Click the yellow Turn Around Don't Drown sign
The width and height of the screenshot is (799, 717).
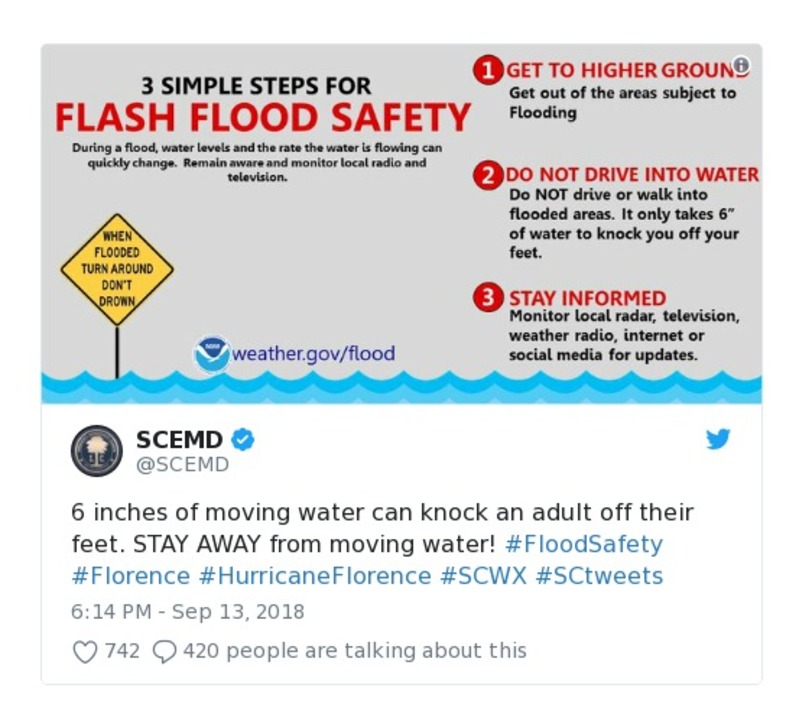(117, 269)
